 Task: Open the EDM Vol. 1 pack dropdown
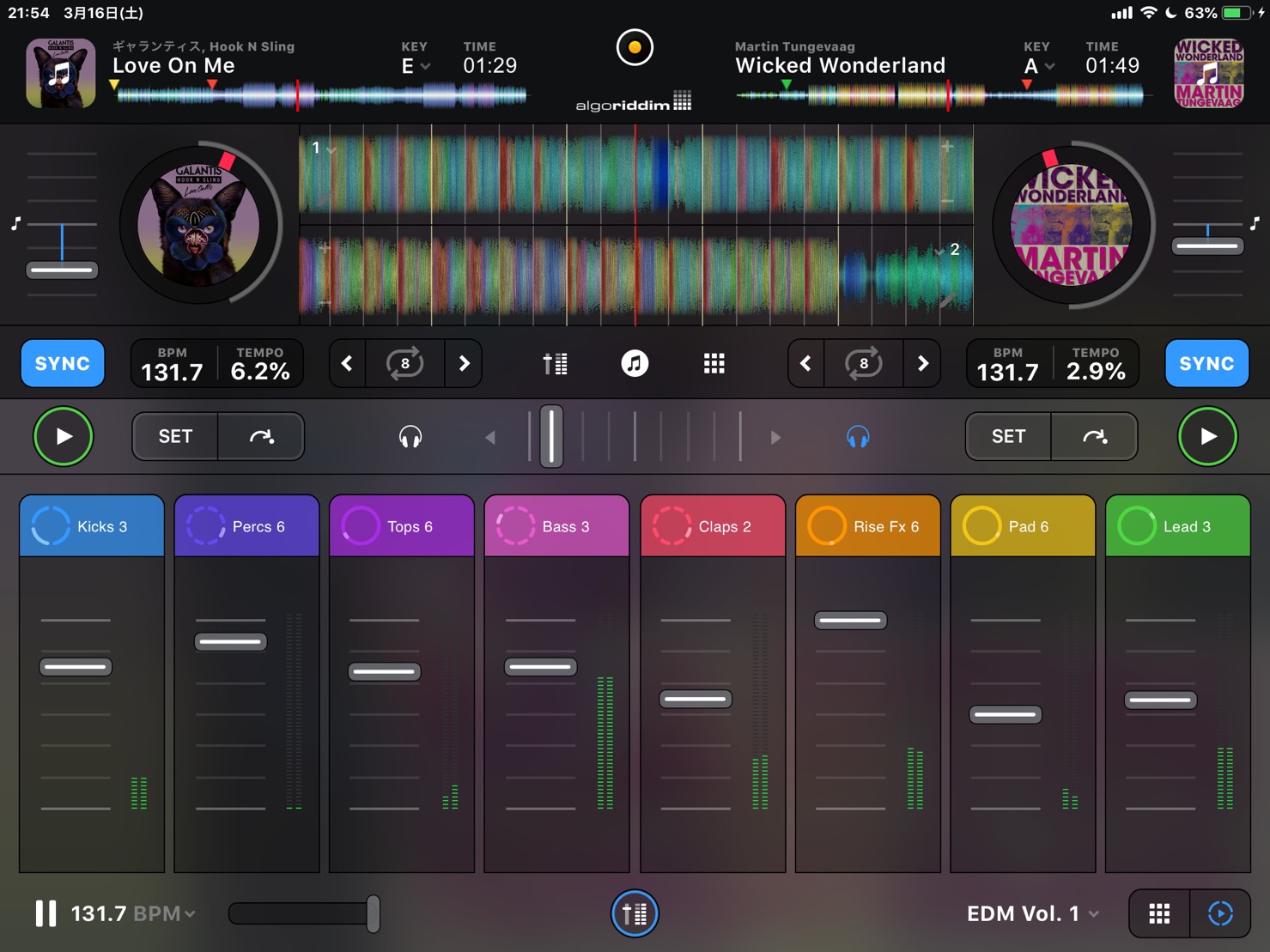tap(1033, 913)
